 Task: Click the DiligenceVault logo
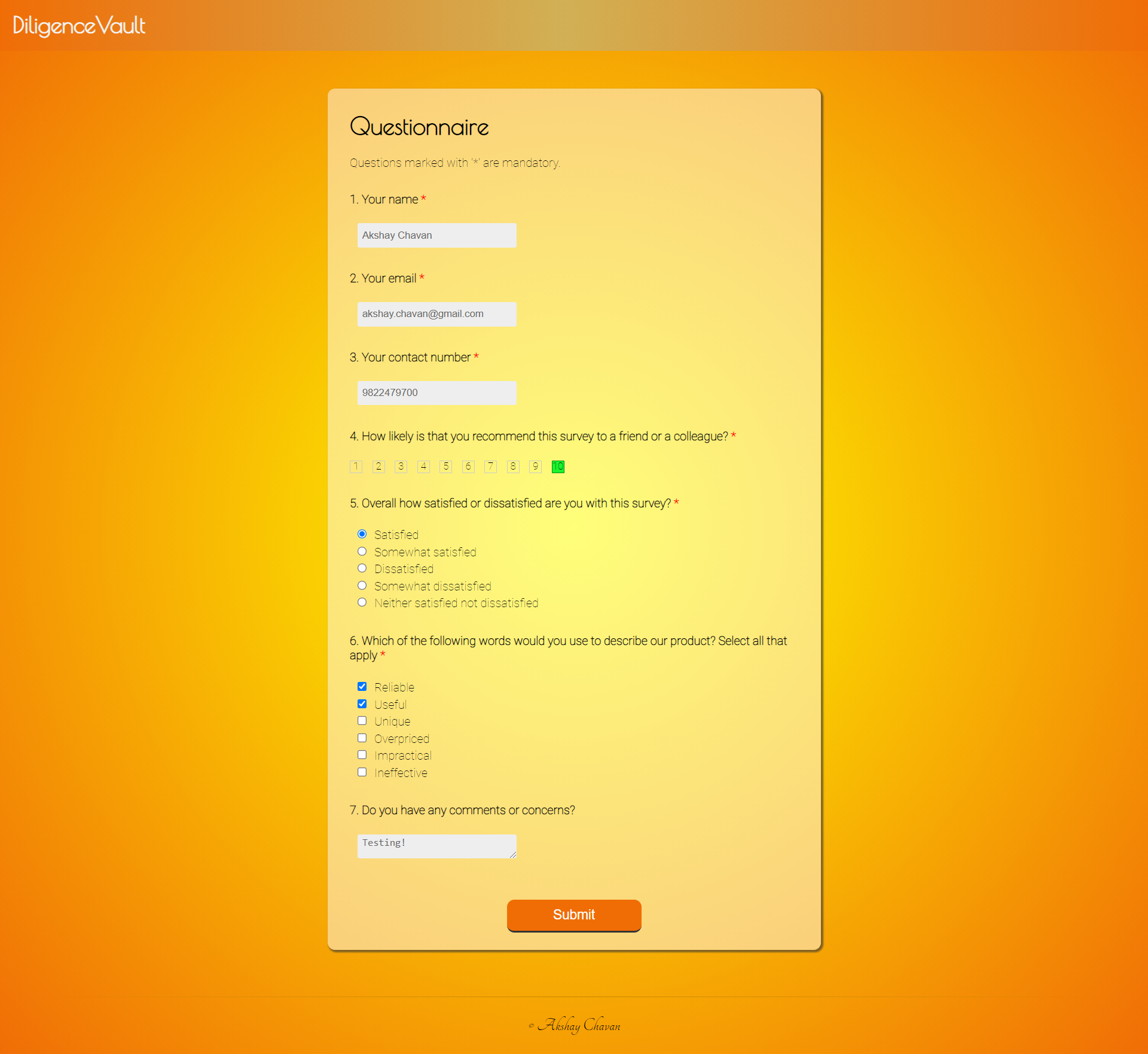coord(79,26)
